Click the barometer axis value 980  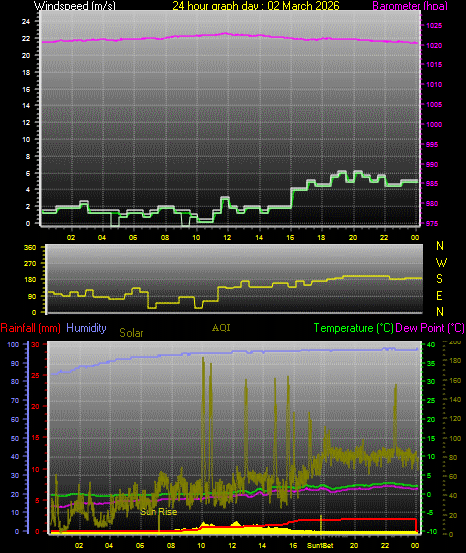[432, 203]
